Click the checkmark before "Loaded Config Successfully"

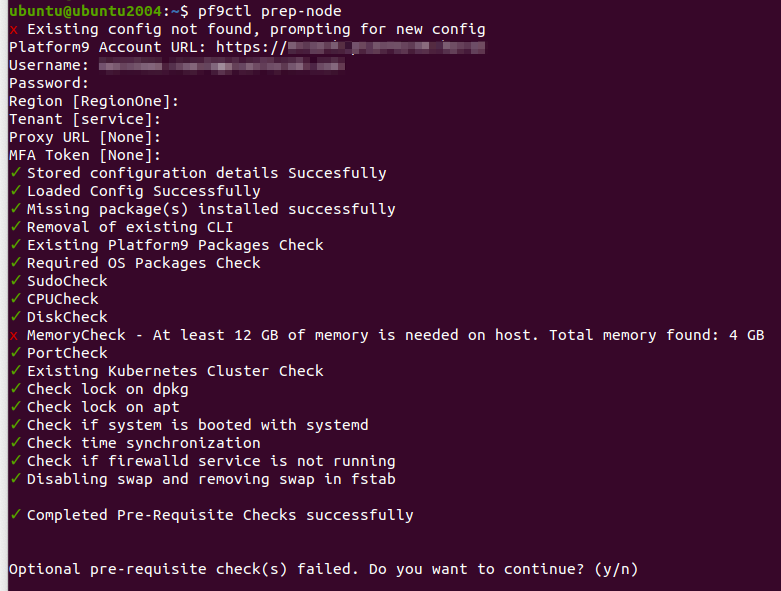(15, 191)
